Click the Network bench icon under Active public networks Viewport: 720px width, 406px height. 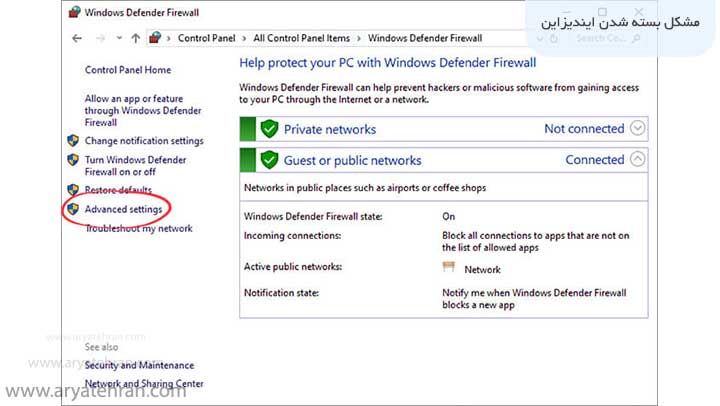click(x=449, y=268)
